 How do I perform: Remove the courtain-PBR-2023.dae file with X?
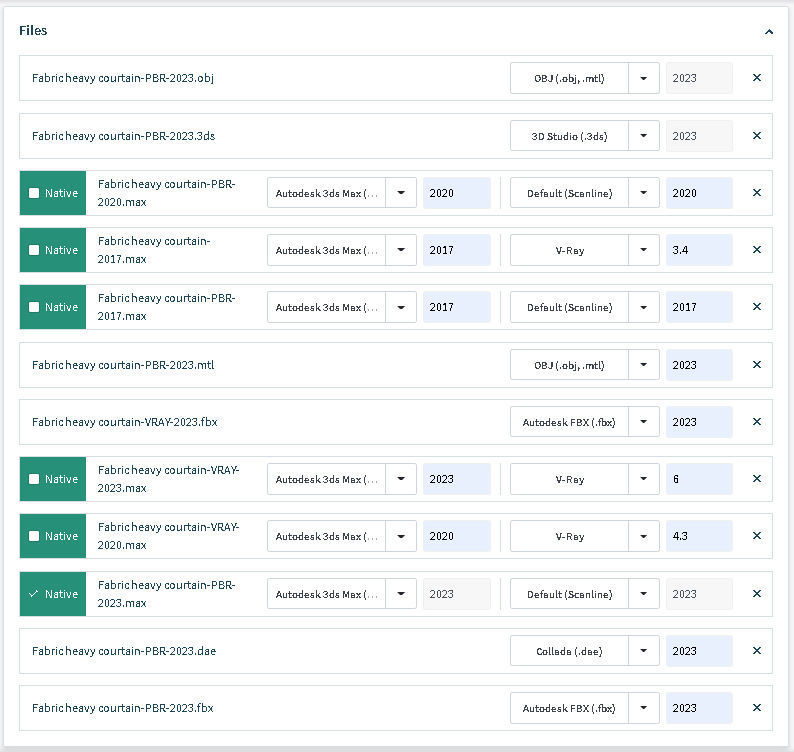(x=756, y=651)
